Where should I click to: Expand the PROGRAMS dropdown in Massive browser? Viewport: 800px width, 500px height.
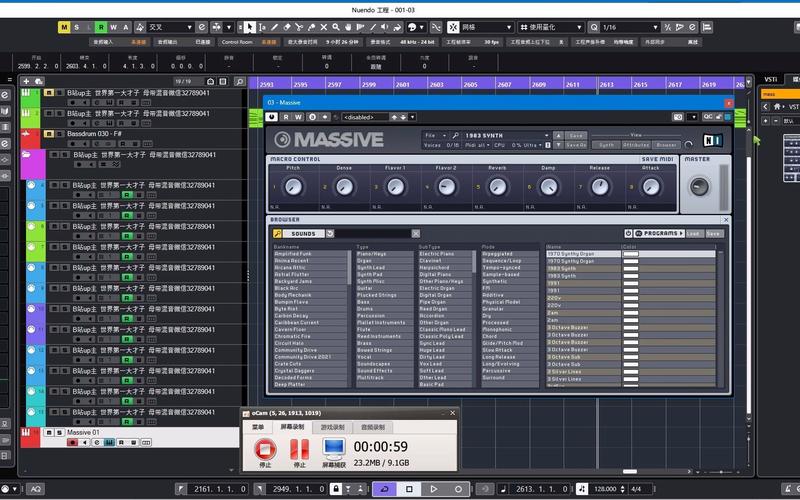click(x=659, y=233)
